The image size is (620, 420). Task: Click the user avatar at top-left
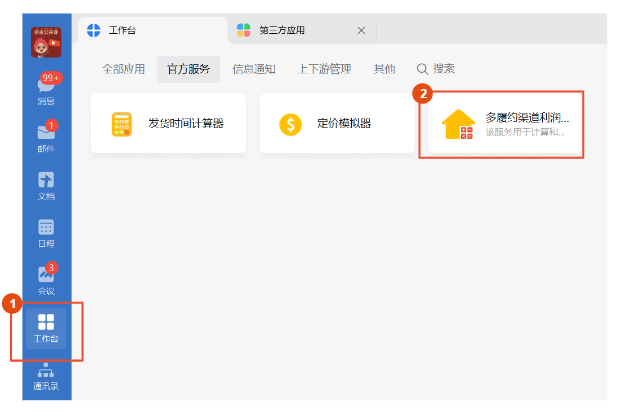point(46,44)
